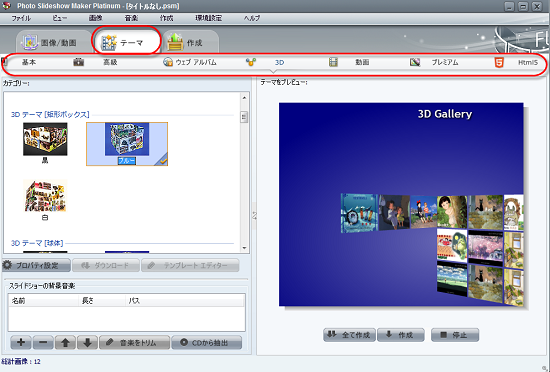
Task: Stop preview with 停止 button
Action: 455,335
